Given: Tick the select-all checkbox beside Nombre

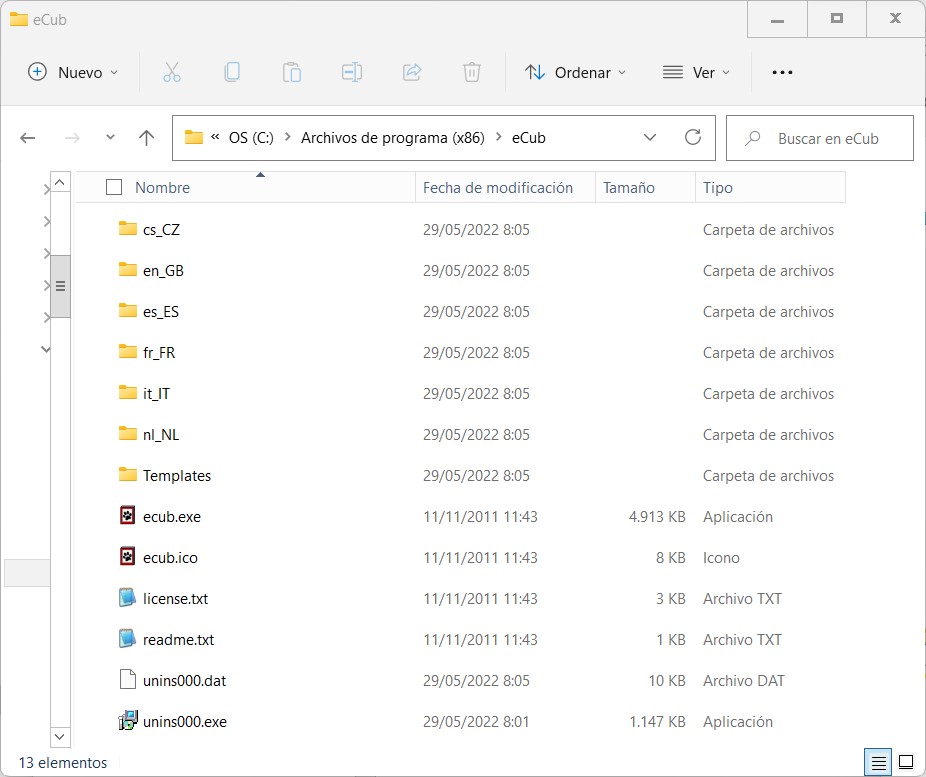Looking at the screenshot, I should click(x=114, y=187).
